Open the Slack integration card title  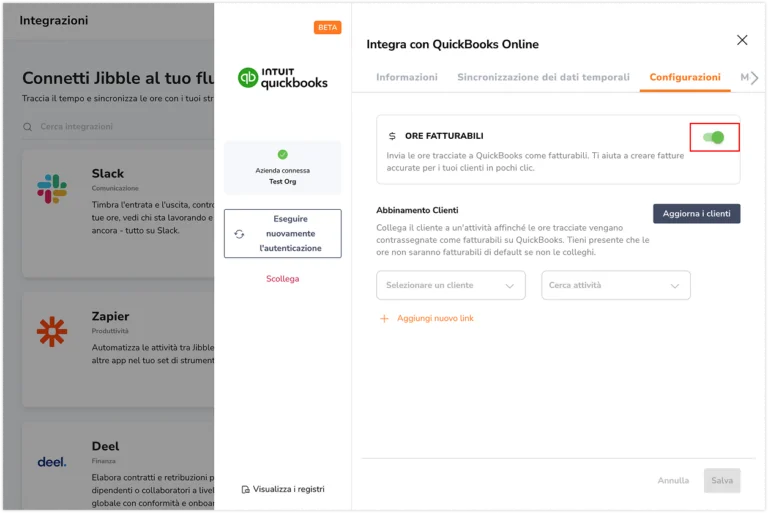tap(108, 173)
